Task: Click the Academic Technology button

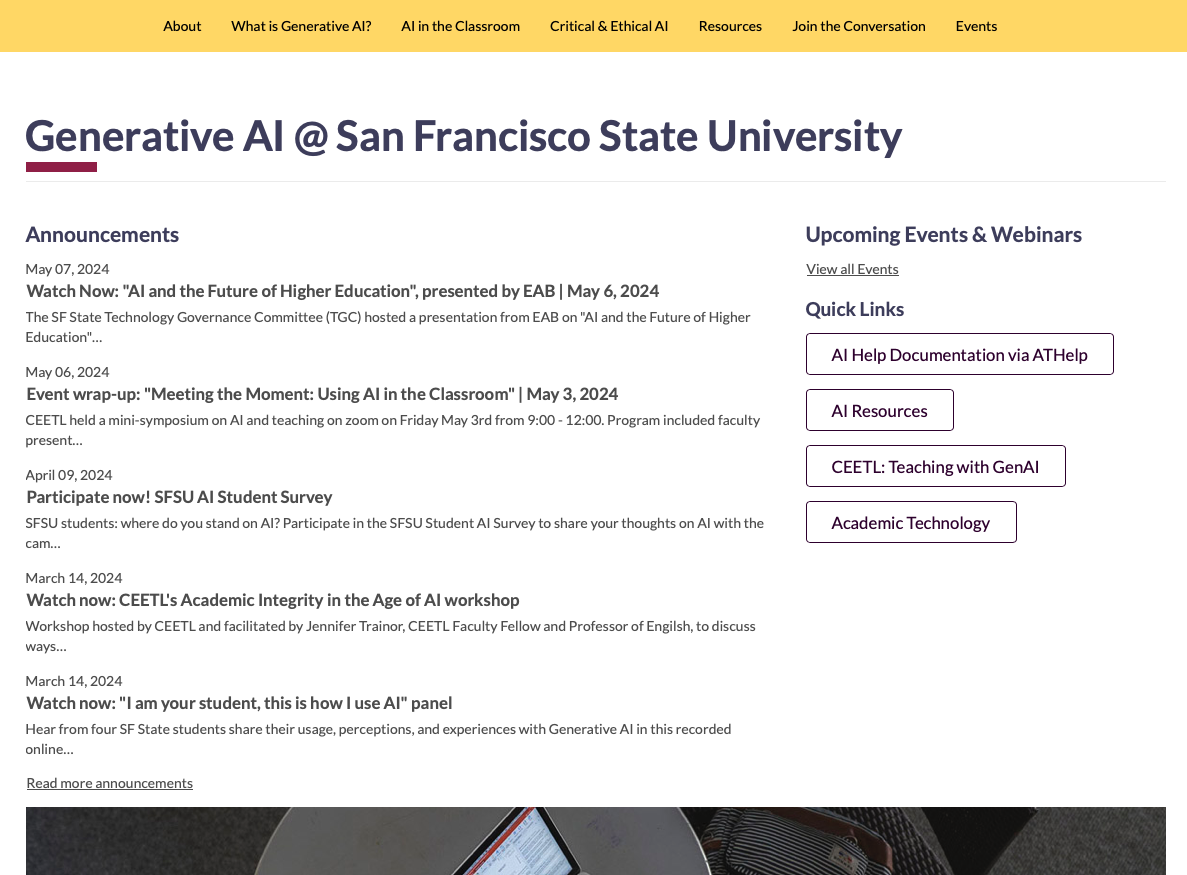Action: click(x=911, y=522)
